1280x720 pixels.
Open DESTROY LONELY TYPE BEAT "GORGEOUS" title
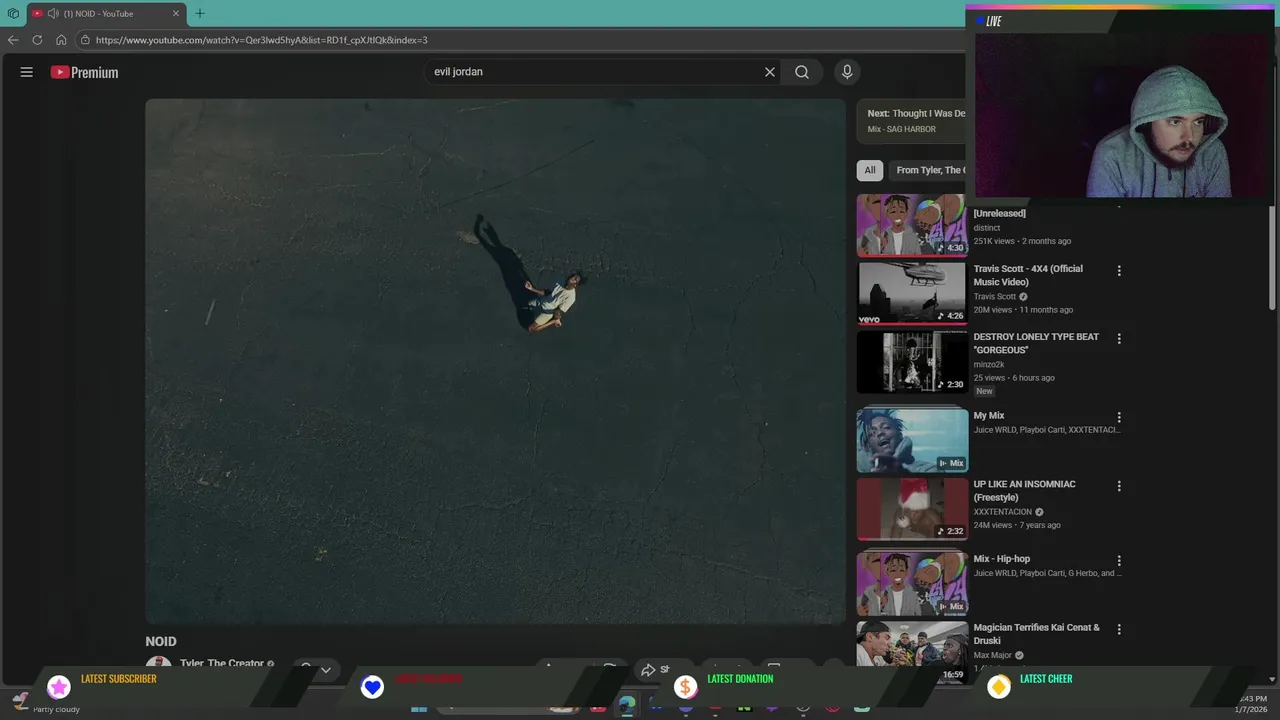[1036, 343]
